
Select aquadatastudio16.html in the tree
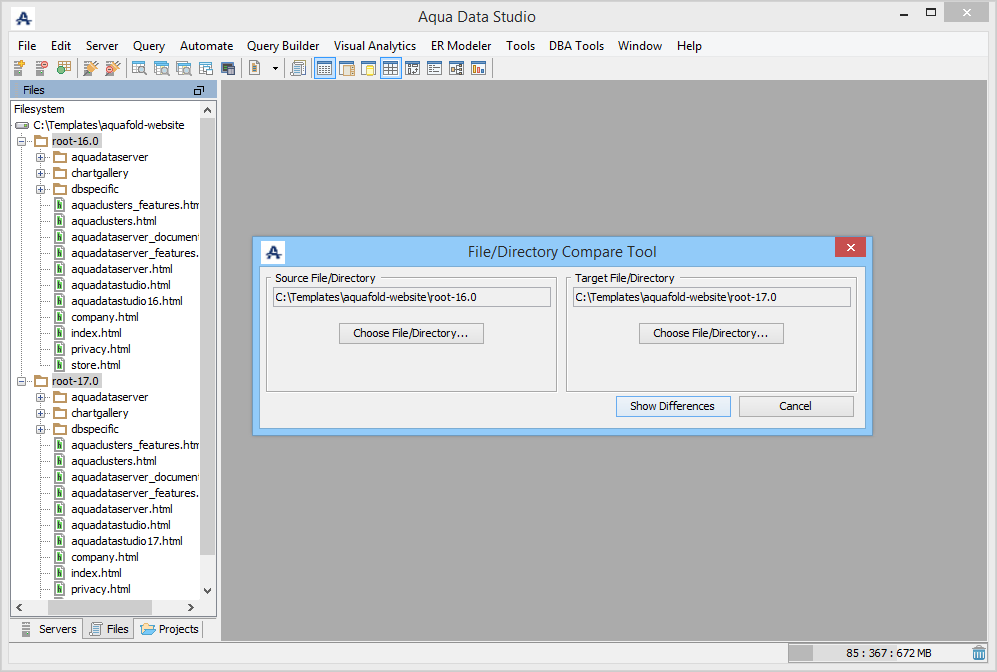[x=127, y=301]
